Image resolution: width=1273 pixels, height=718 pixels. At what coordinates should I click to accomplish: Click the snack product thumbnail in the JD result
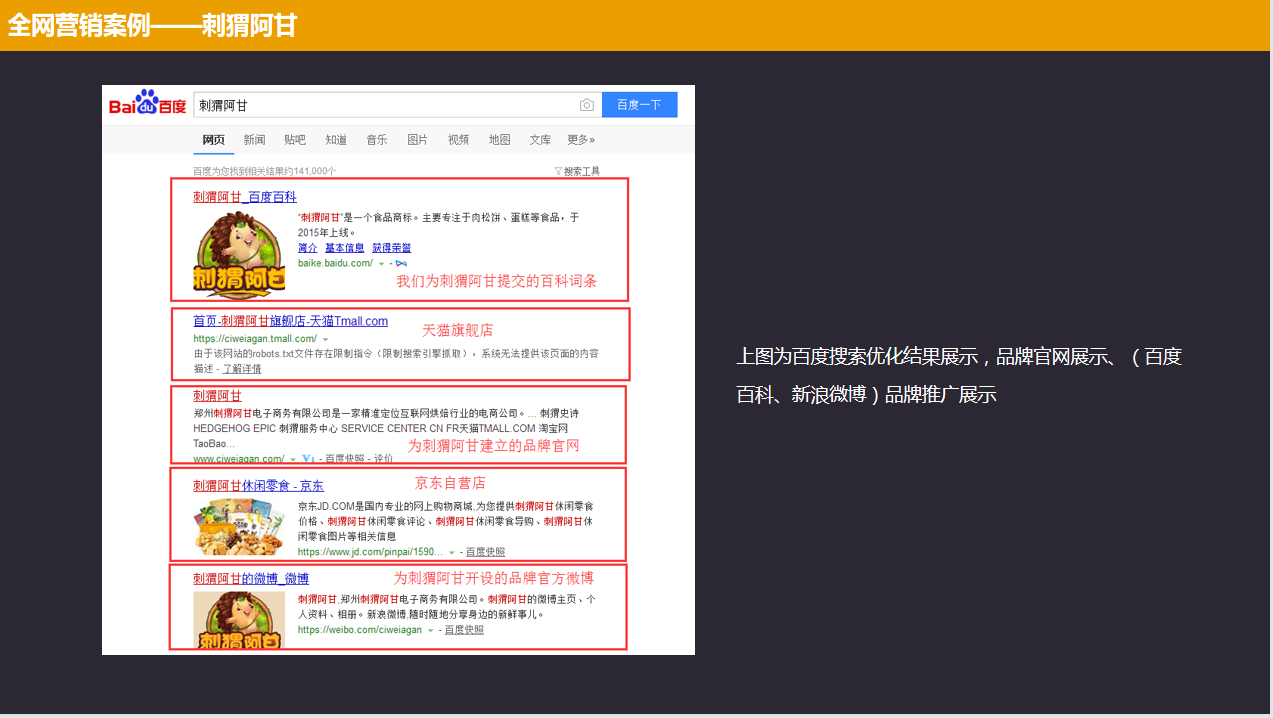click(x=239, y=527)
